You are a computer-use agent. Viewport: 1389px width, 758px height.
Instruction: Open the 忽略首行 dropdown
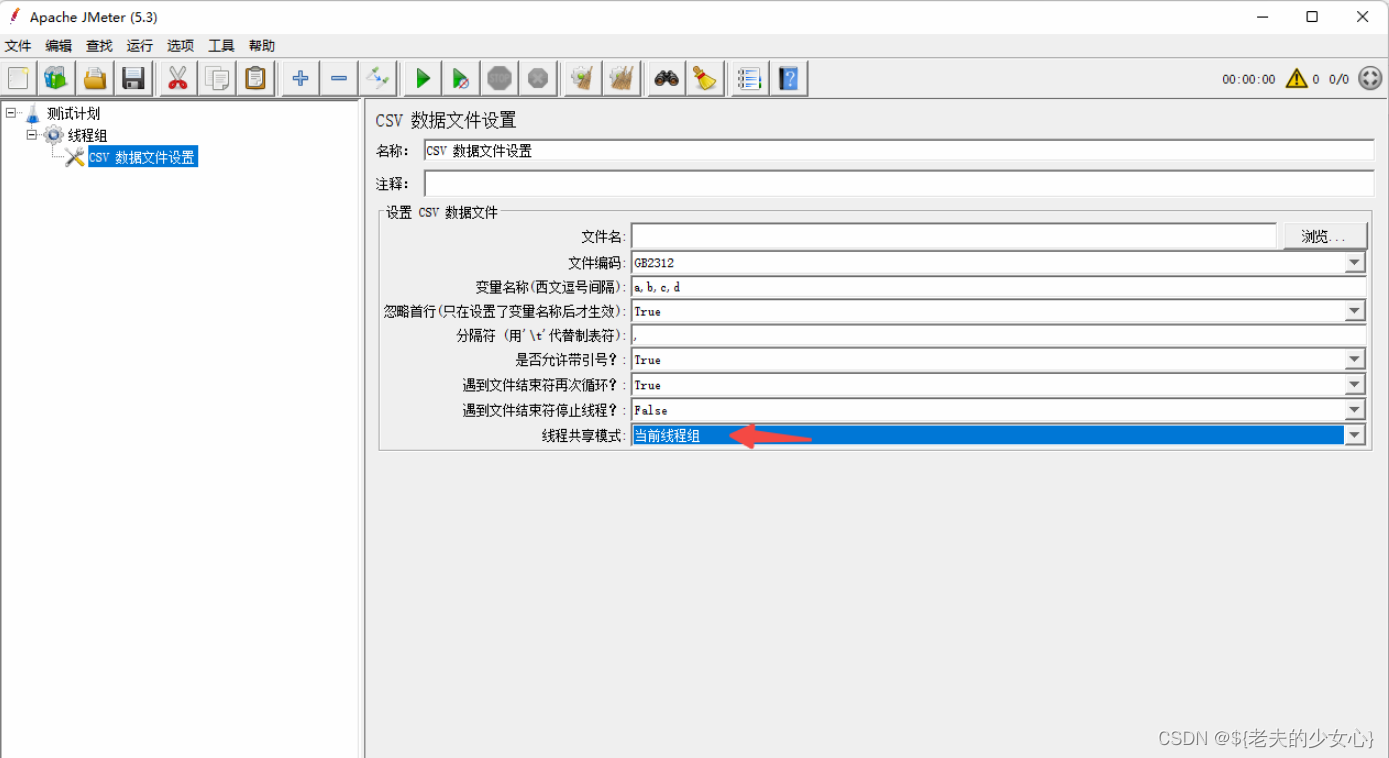click(1355, 312)
